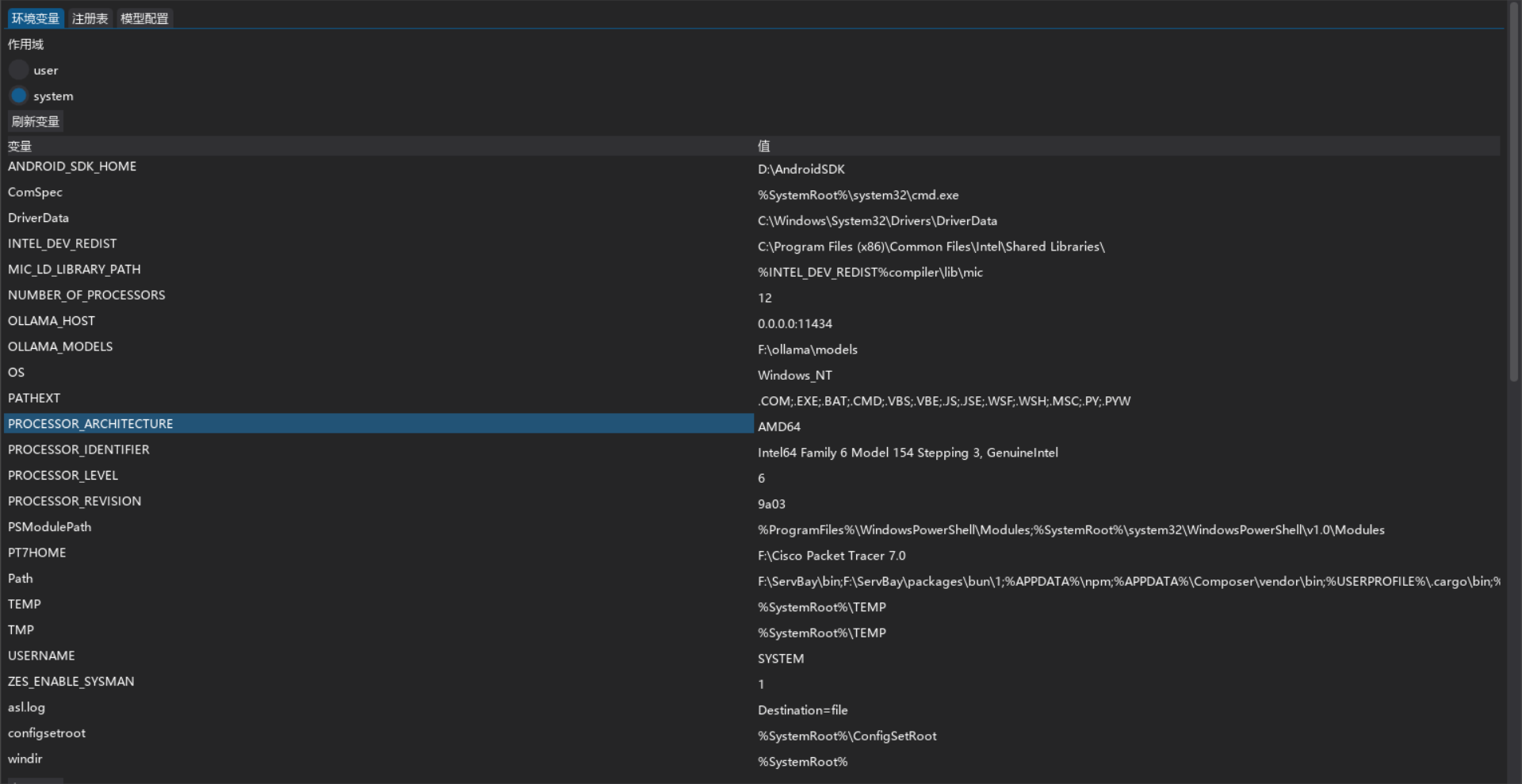Switch to the 注册表 tab

pos(90,18)
